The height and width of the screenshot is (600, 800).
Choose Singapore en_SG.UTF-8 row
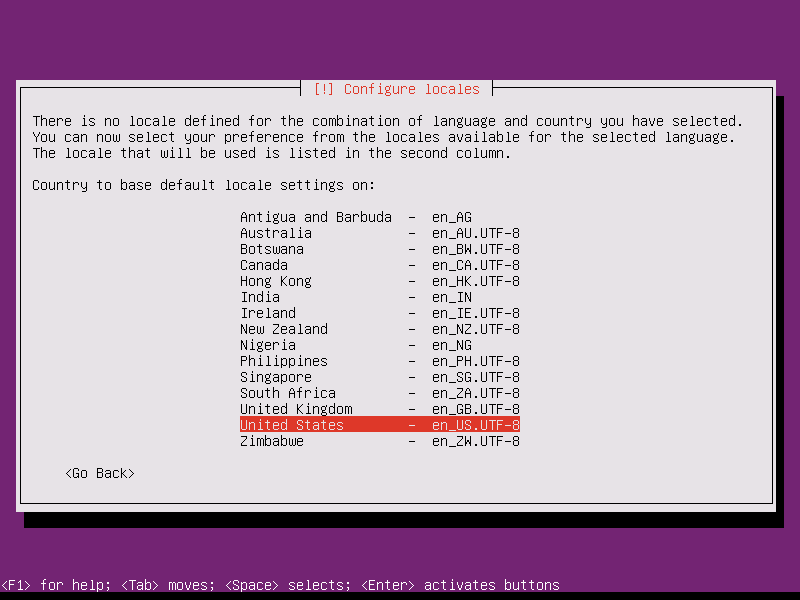[380, 377]
